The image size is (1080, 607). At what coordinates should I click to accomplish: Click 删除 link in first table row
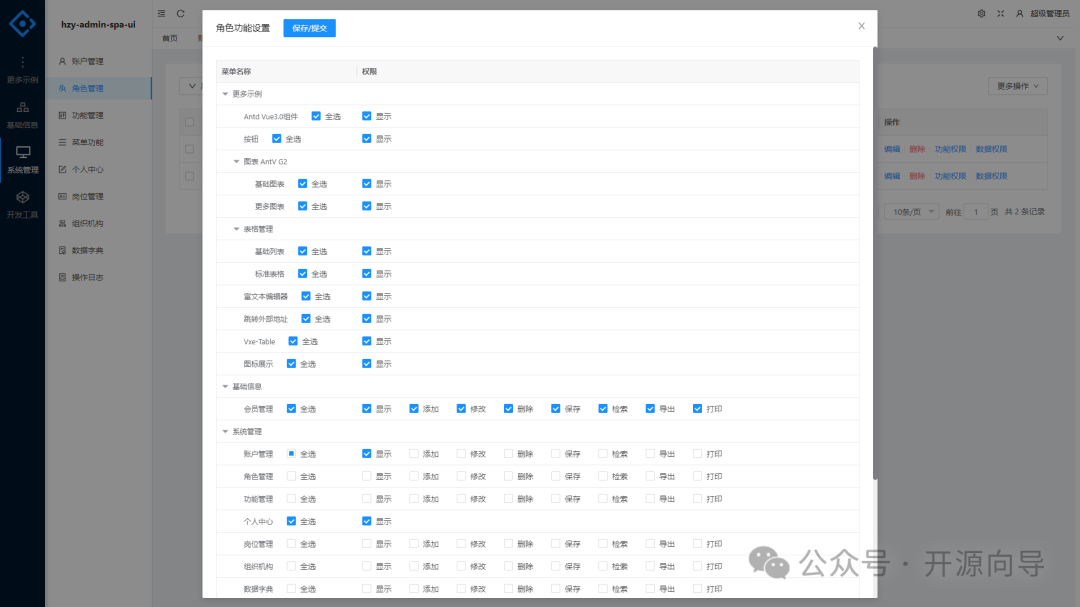coord(917,149)
